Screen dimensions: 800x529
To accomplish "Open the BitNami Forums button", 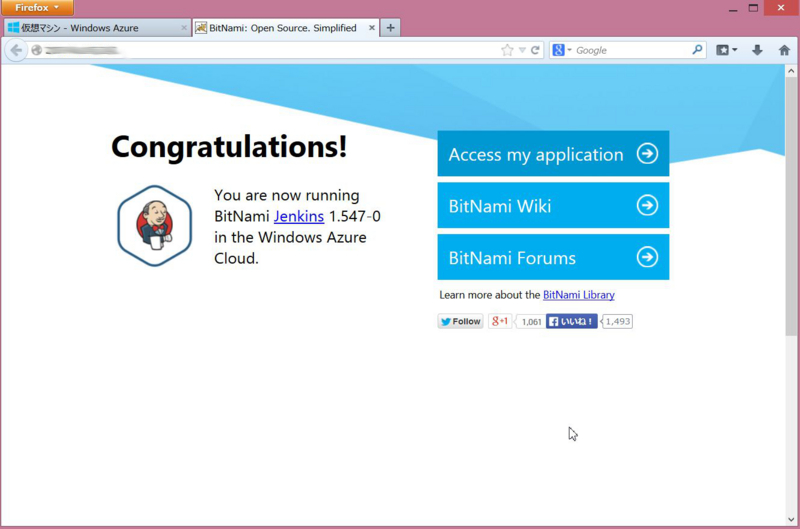I will [x=553, y=257].
